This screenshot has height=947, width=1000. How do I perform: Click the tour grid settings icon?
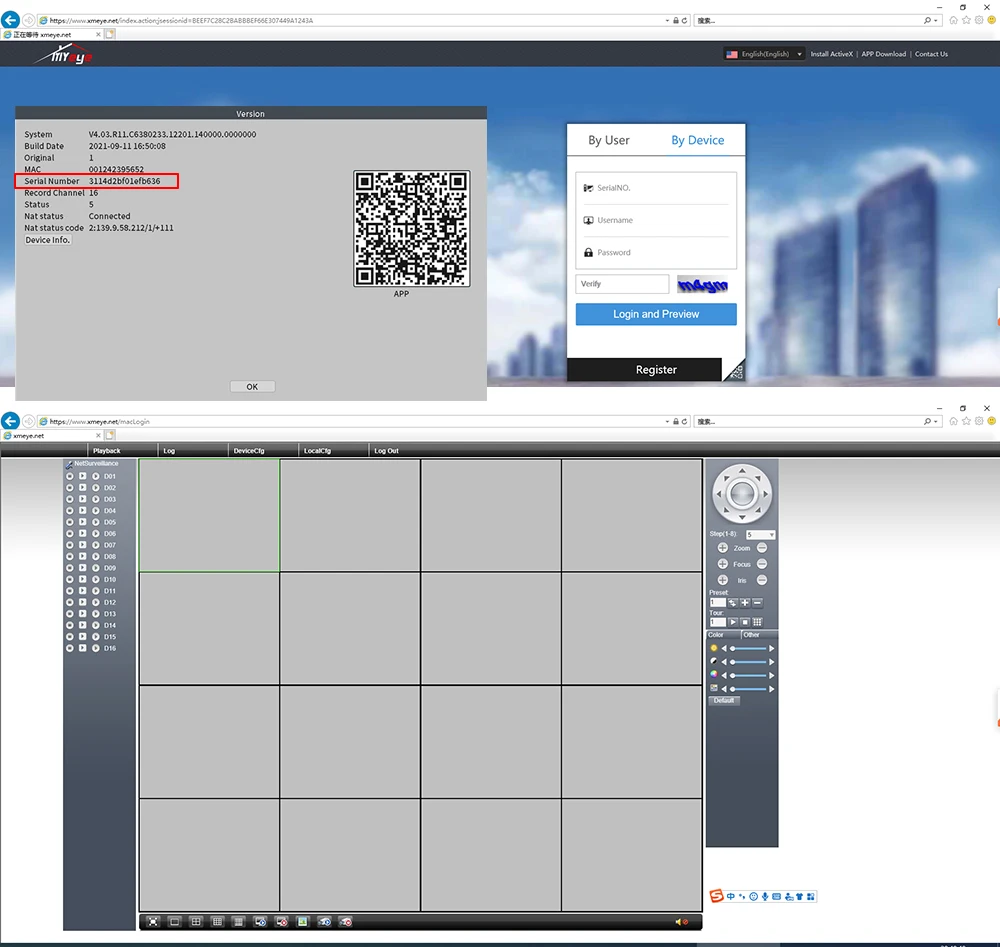tap(757, 622)
